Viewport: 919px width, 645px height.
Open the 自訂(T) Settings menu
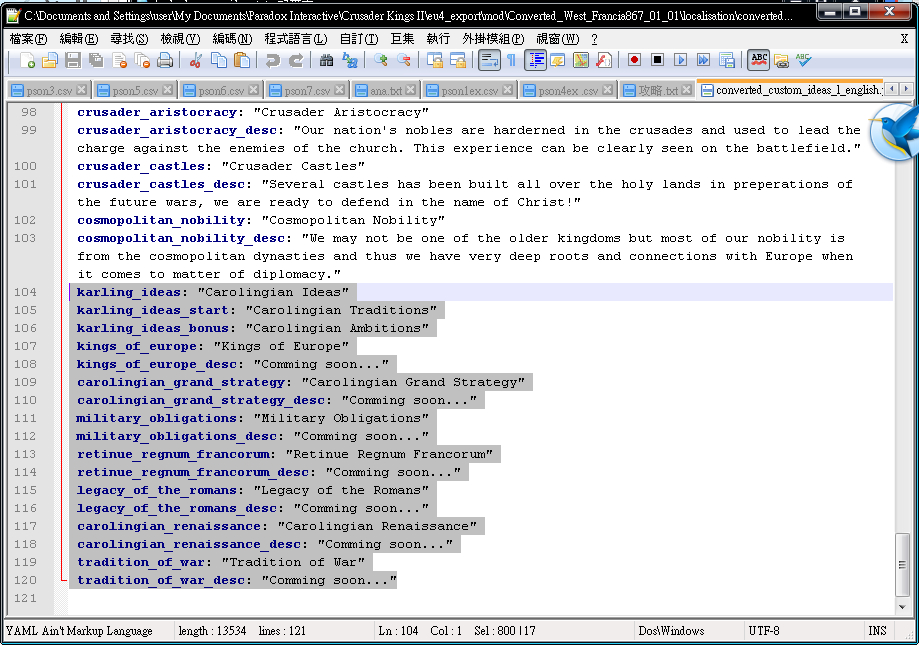pos(359,39)
